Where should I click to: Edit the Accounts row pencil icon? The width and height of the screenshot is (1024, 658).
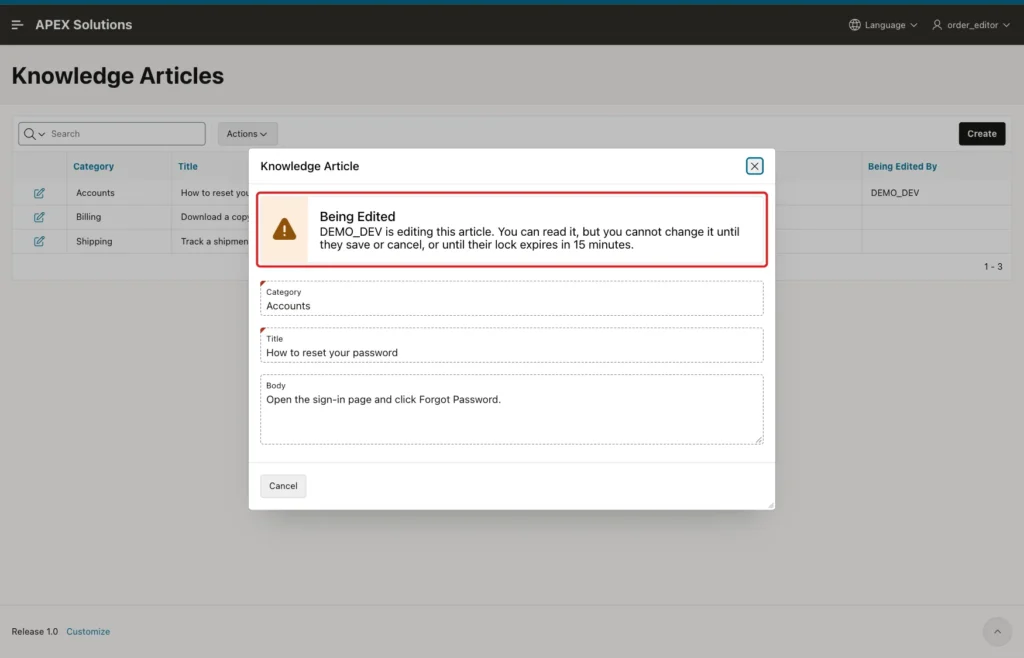pos(39,193)
